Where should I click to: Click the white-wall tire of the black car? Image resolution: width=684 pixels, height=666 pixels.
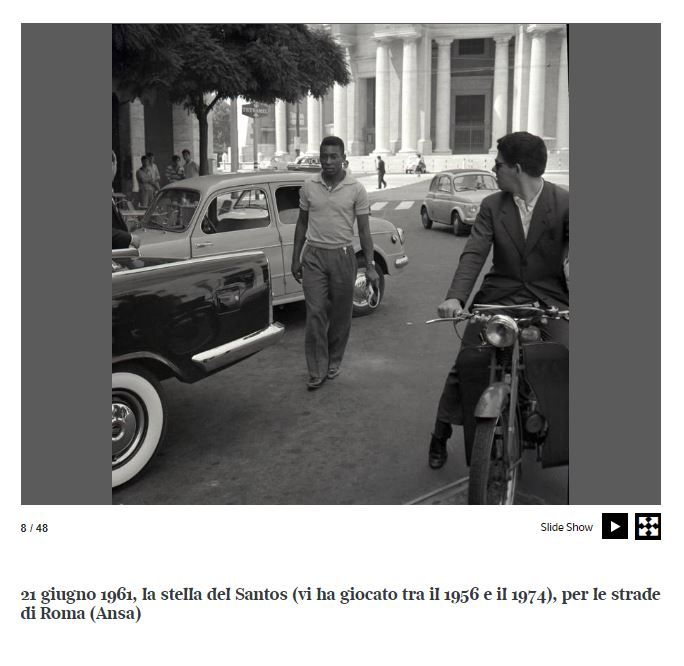(136, 429)
